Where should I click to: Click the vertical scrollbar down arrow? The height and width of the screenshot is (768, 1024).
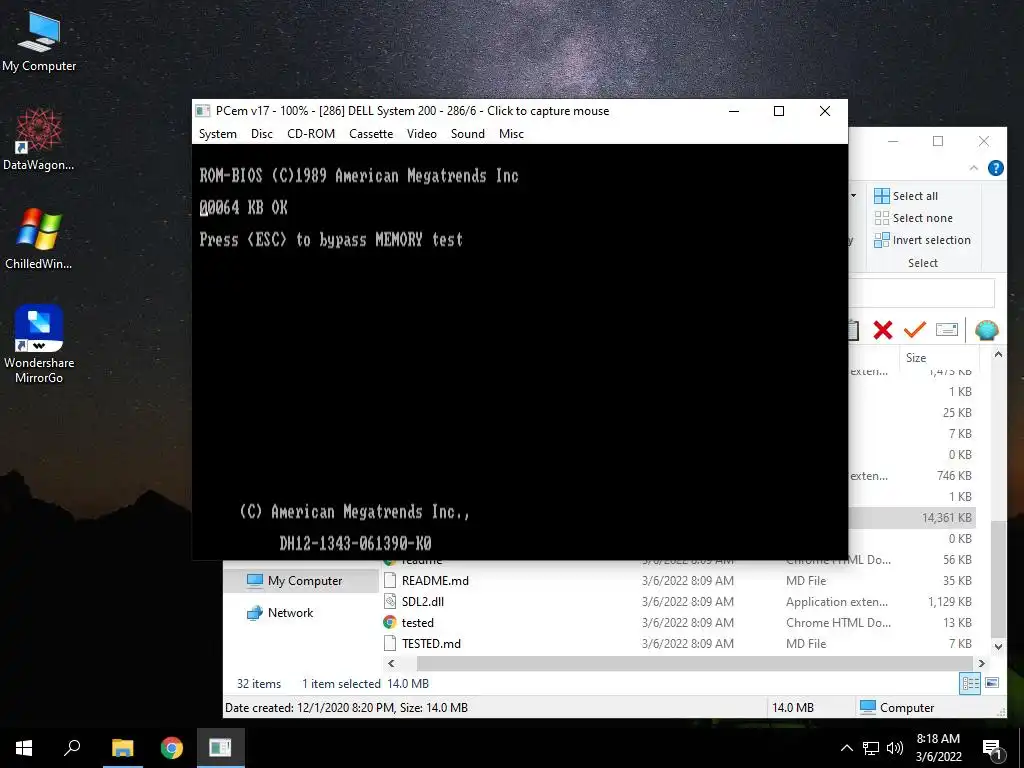998,647
